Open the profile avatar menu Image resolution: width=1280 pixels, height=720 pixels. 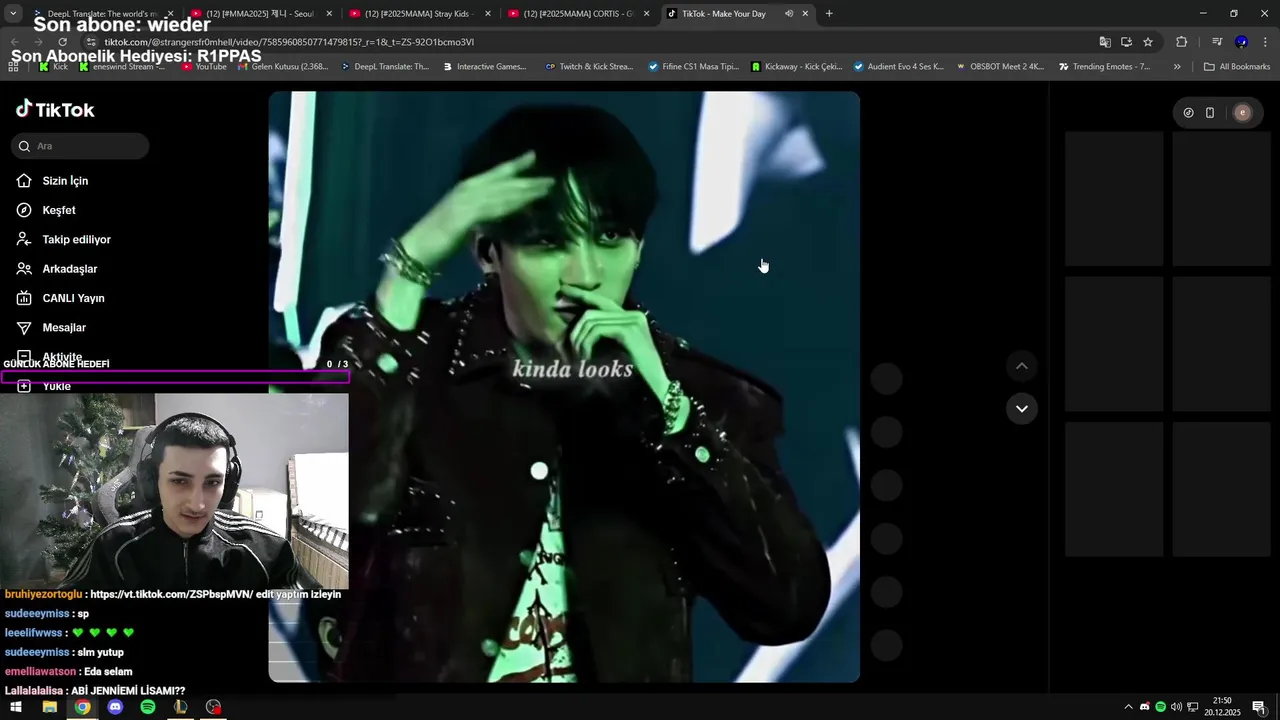click(x=1243, y=113)
